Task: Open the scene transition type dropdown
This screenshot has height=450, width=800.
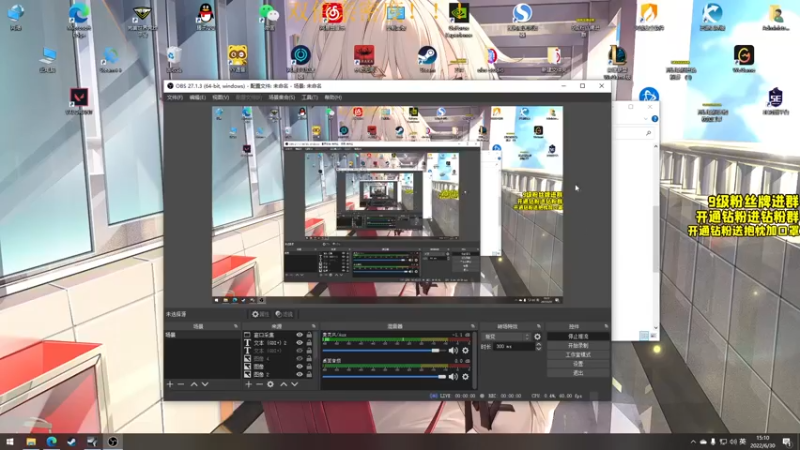Action: click(506, 337)
